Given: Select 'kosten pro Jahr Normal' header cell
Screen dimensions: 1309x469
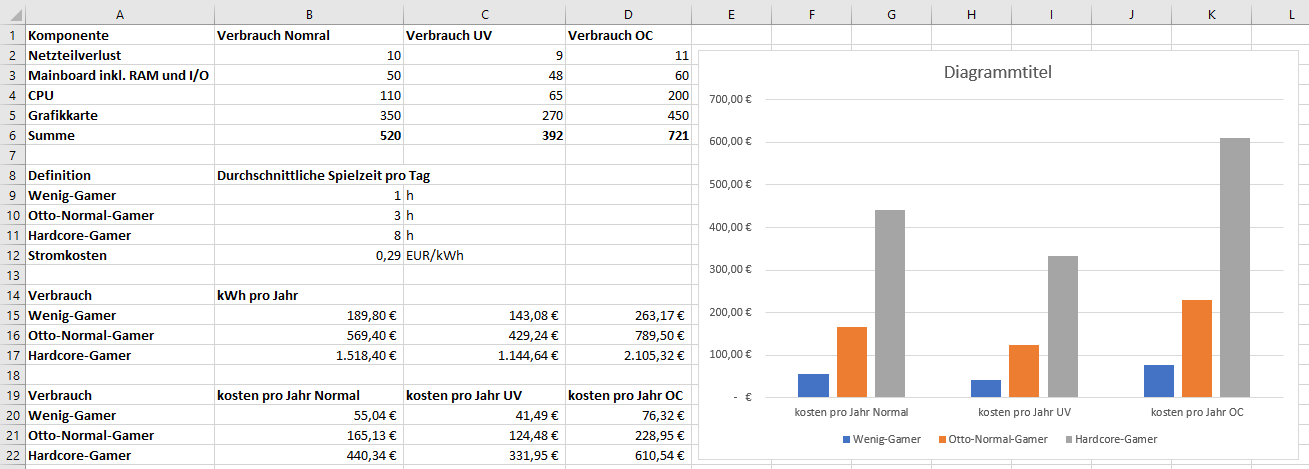Looking at the screenshot, I should click(x=309, y=395).
